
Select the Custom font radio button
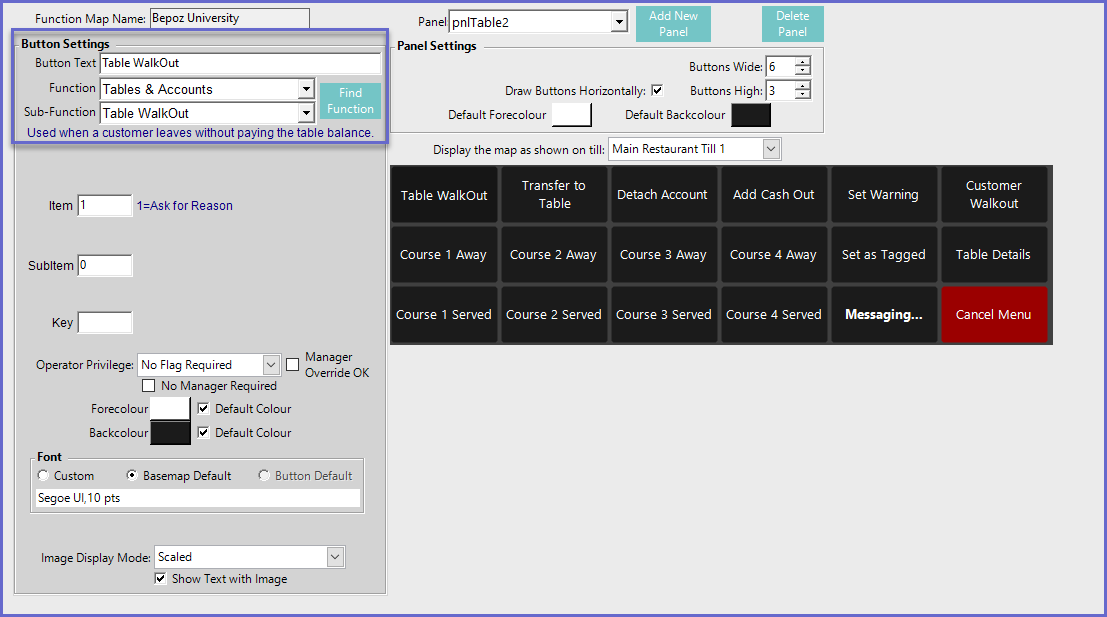(44, 476)
